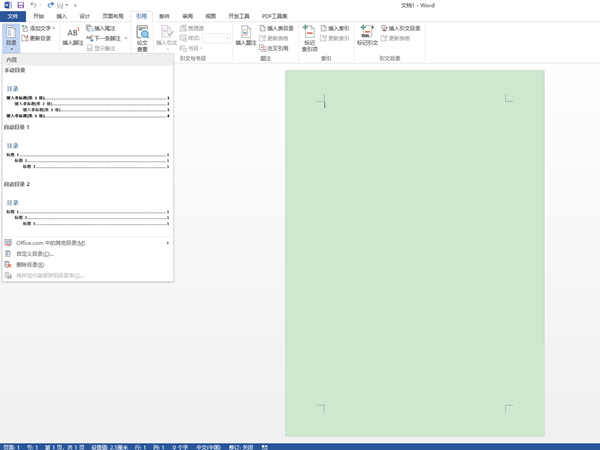The image size is (600, 450).
Task: Open the 文件 (File) tab
Action: click(13, 16)
